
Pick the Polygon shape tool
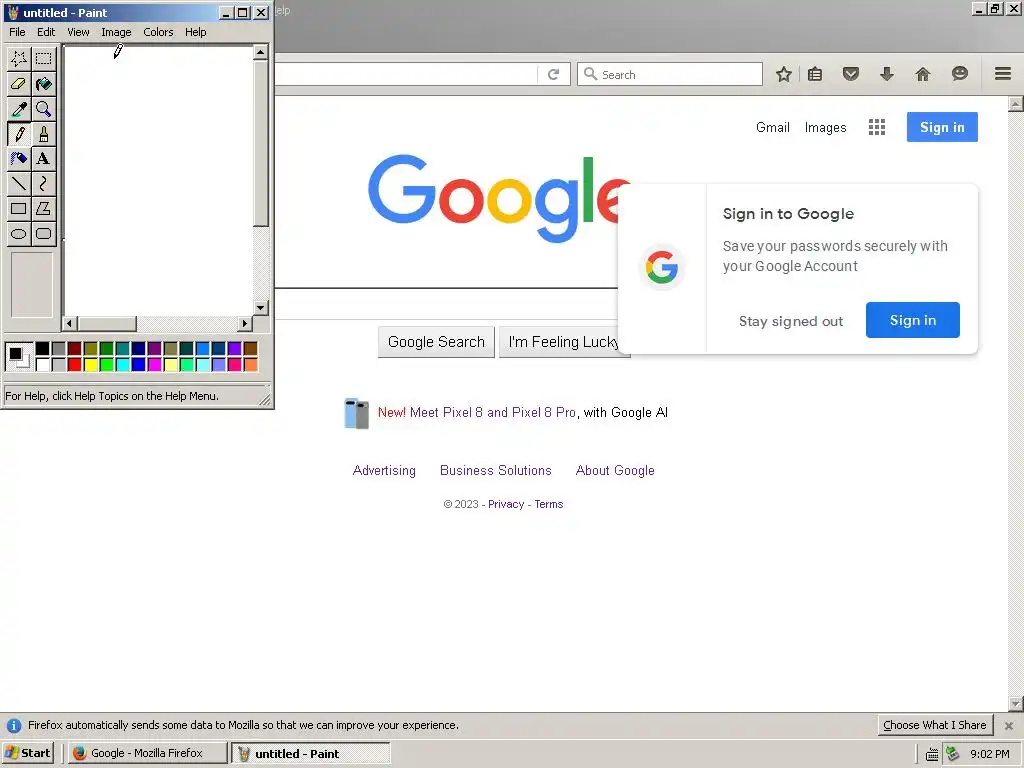click(44, 209)
